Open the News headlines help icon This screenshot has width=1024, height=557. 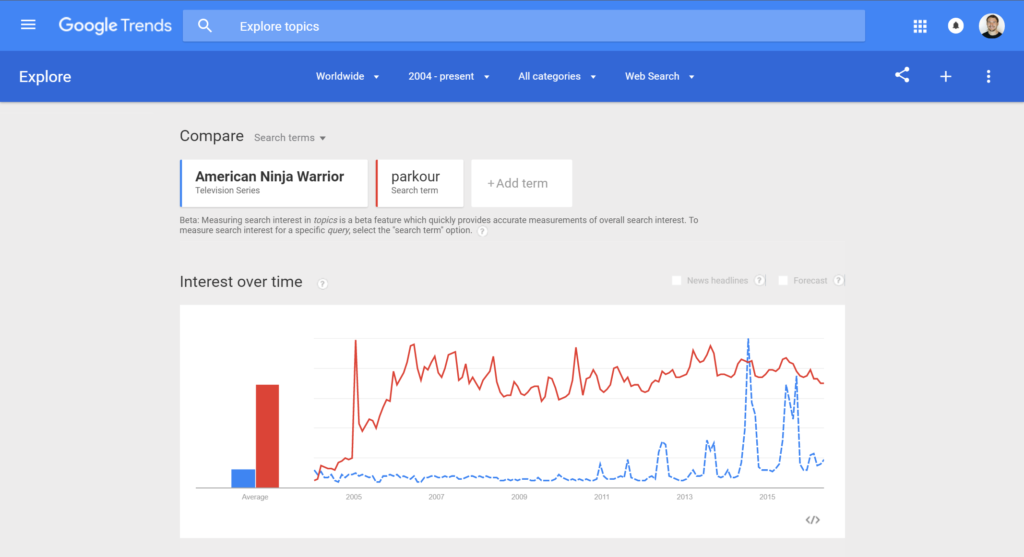pos(760,280)
